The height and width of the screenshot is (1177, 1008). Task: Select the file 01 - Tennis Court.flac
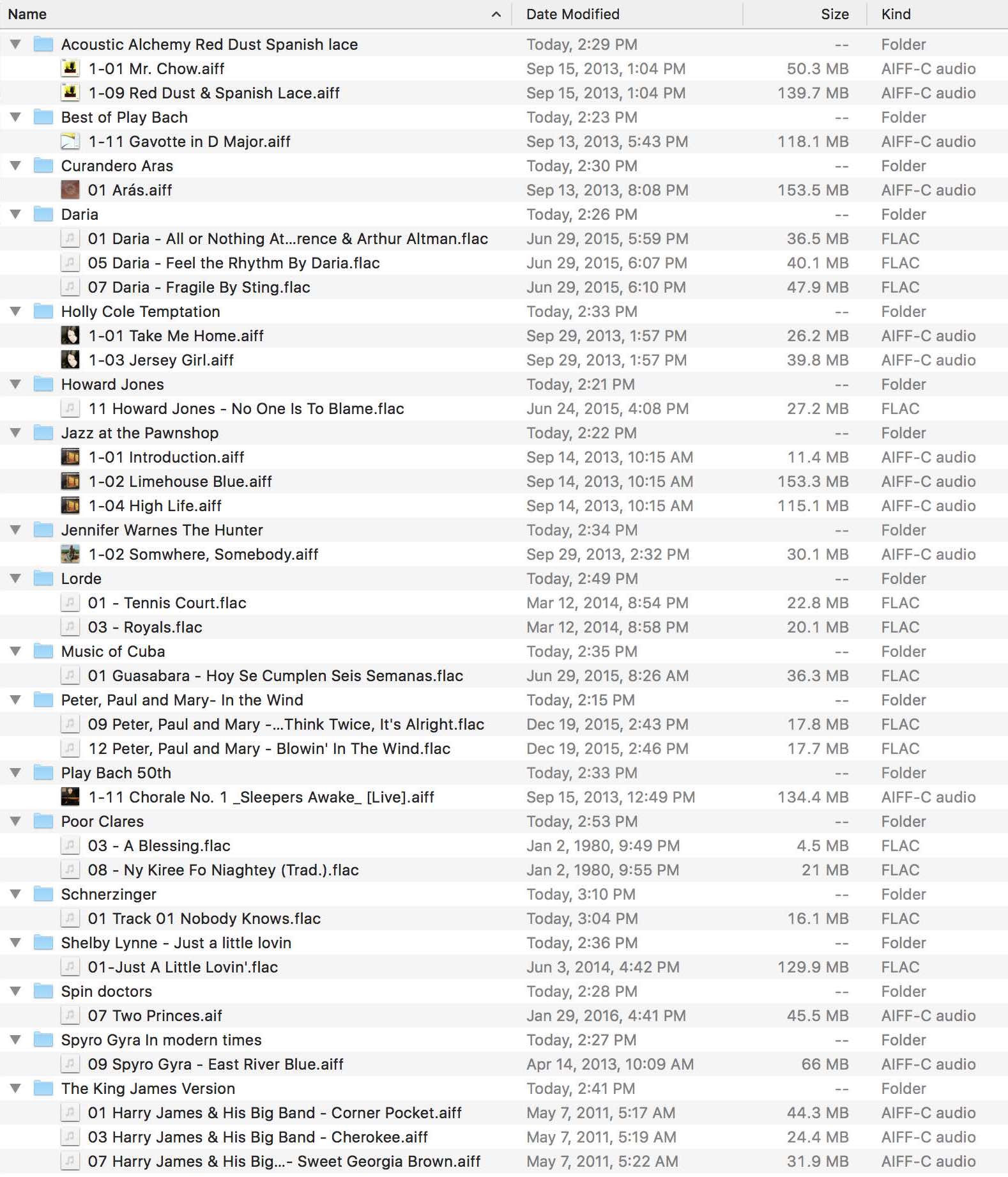click(504, 603)
